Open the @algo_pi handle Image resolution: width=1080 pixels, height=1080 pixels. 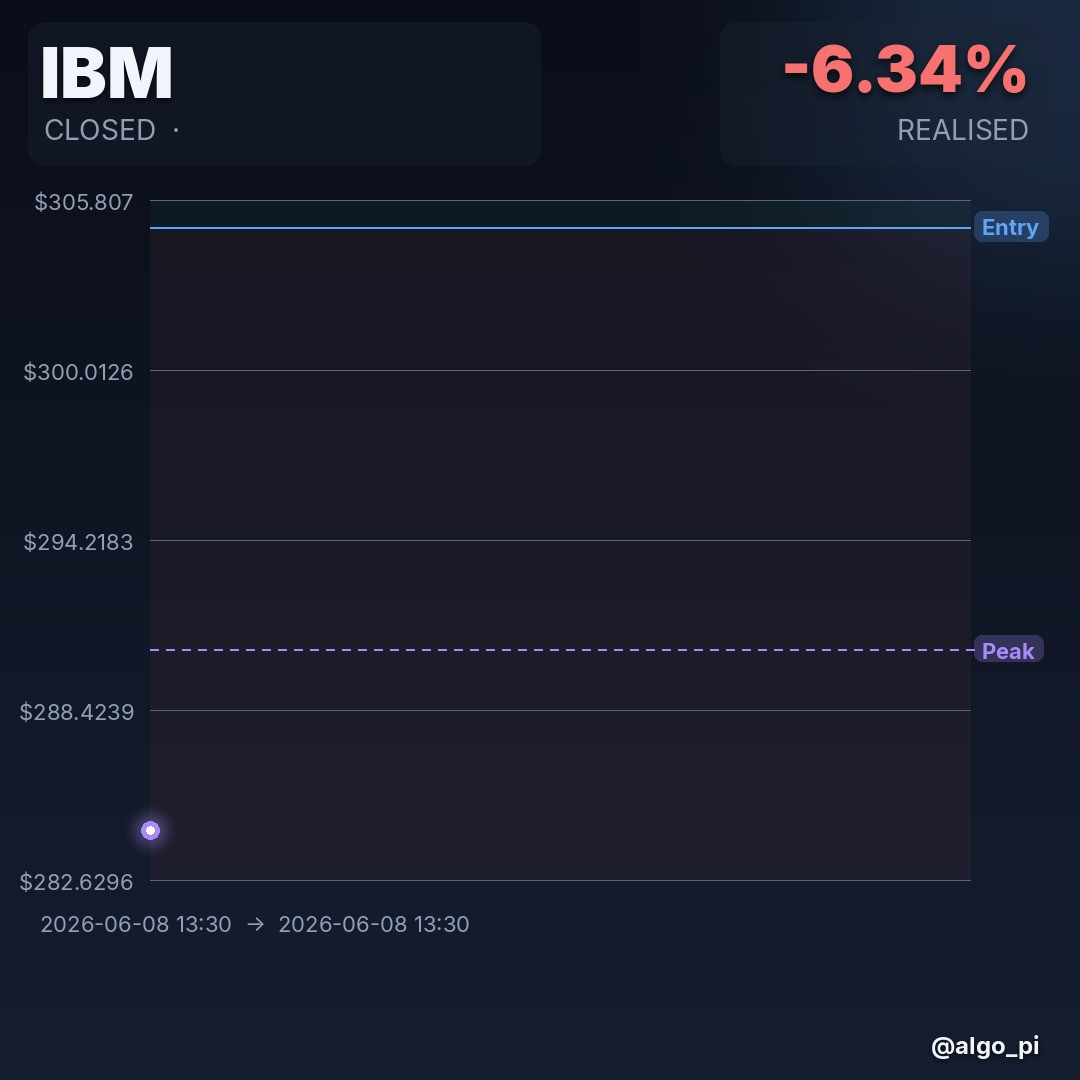coord(984,1046)
